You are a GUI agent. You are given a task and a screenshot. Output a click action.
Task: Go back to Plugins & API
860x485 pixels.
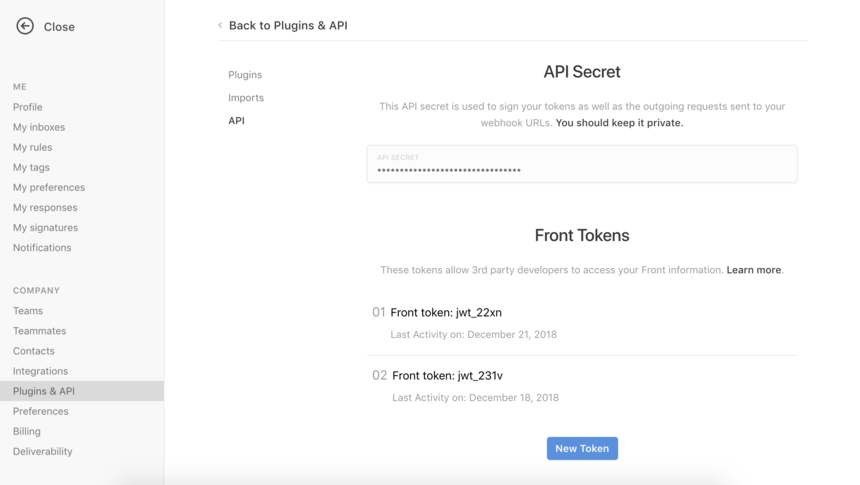[x=288, y=25]
